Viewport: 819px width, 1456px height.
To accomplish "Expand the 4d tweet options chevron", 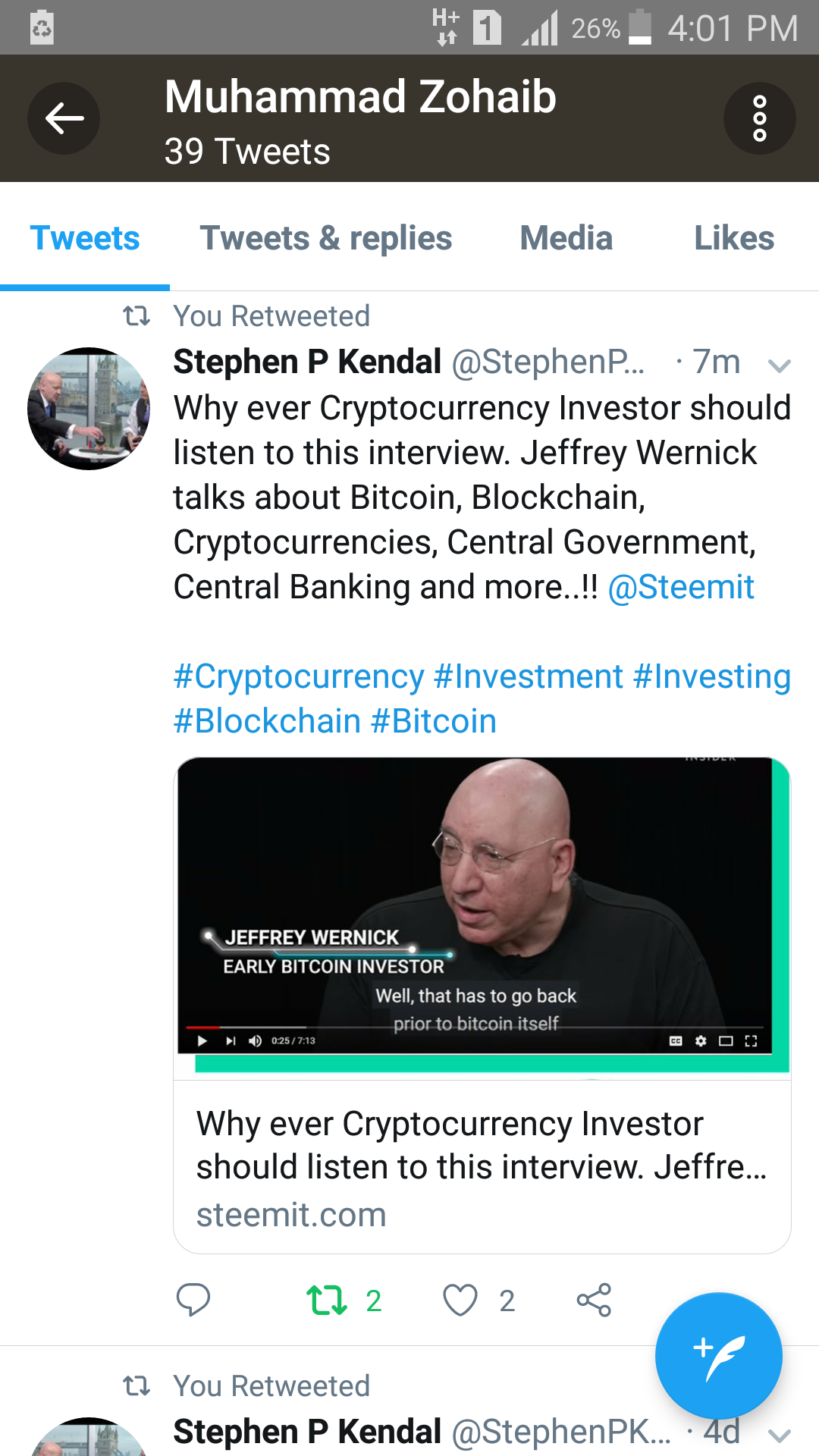I will pyautogui.click(x=779, y=1435).
